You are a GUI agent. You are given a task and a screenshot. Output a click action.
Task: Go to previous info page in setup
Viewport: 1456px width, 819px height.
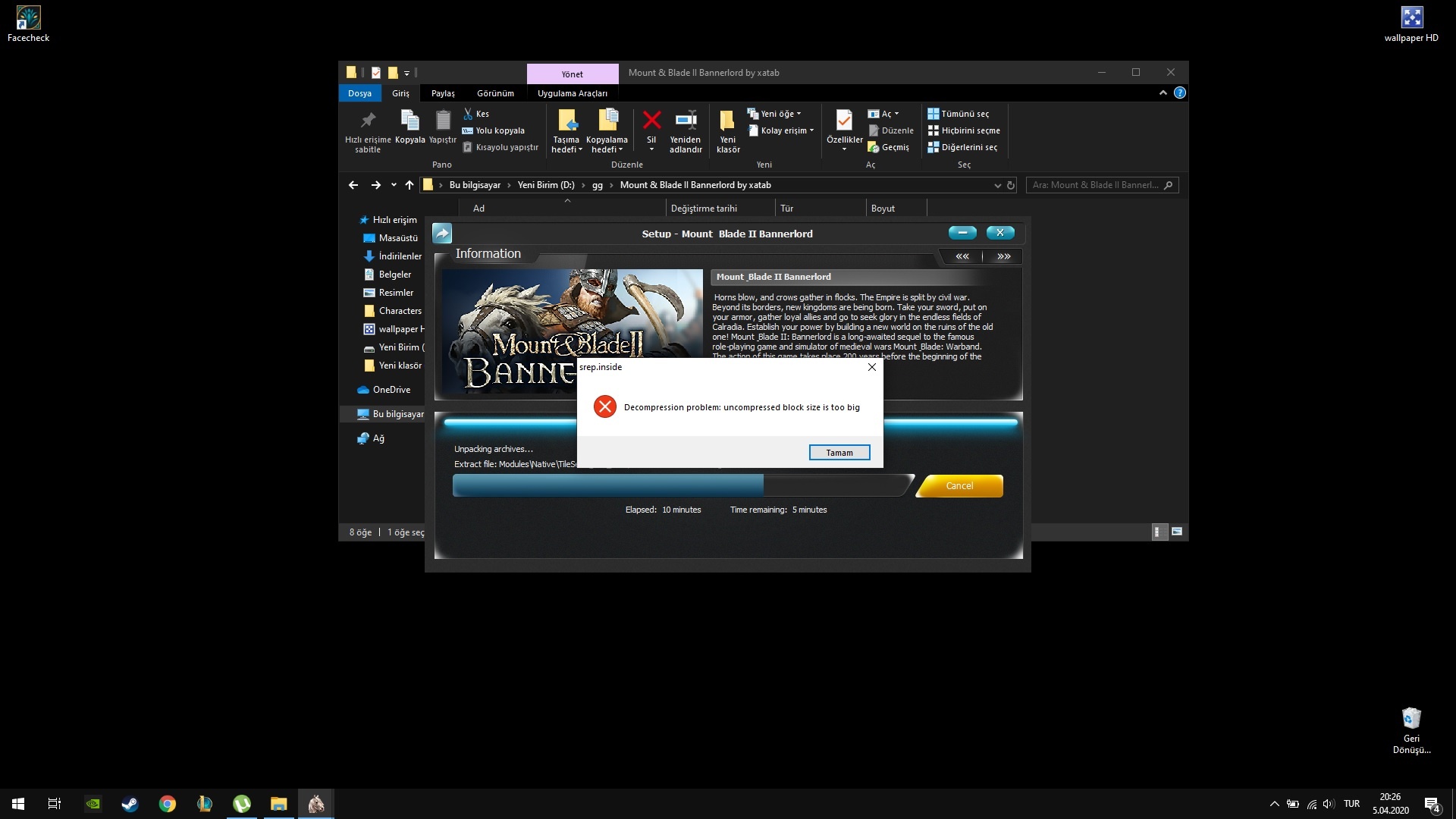tap(962, 256)
